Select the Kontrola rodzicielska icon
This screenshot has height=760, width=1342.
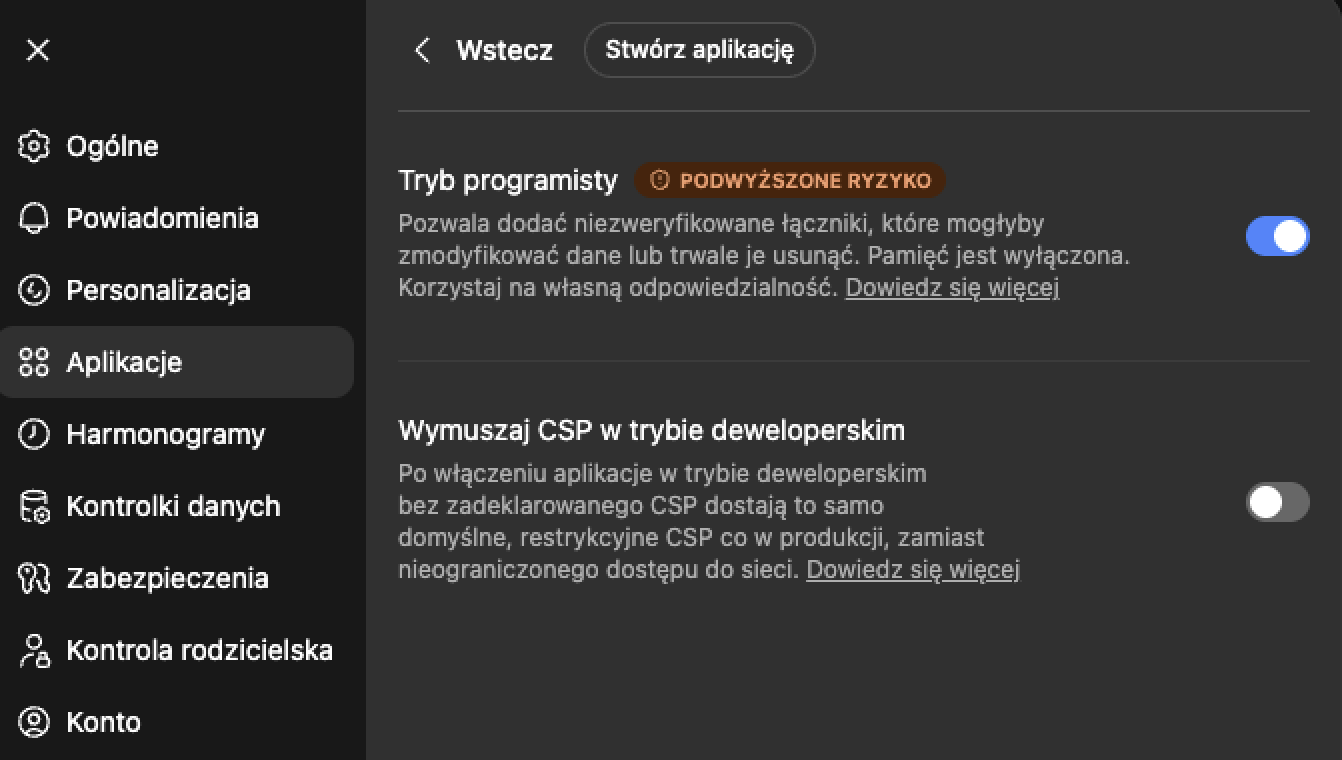(37, 650)
